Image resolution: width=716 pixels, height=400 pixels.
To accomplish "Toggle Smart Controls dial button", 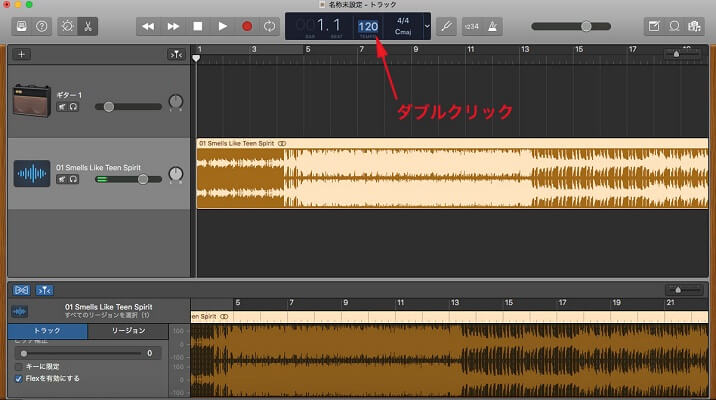I will click(67, 26).
